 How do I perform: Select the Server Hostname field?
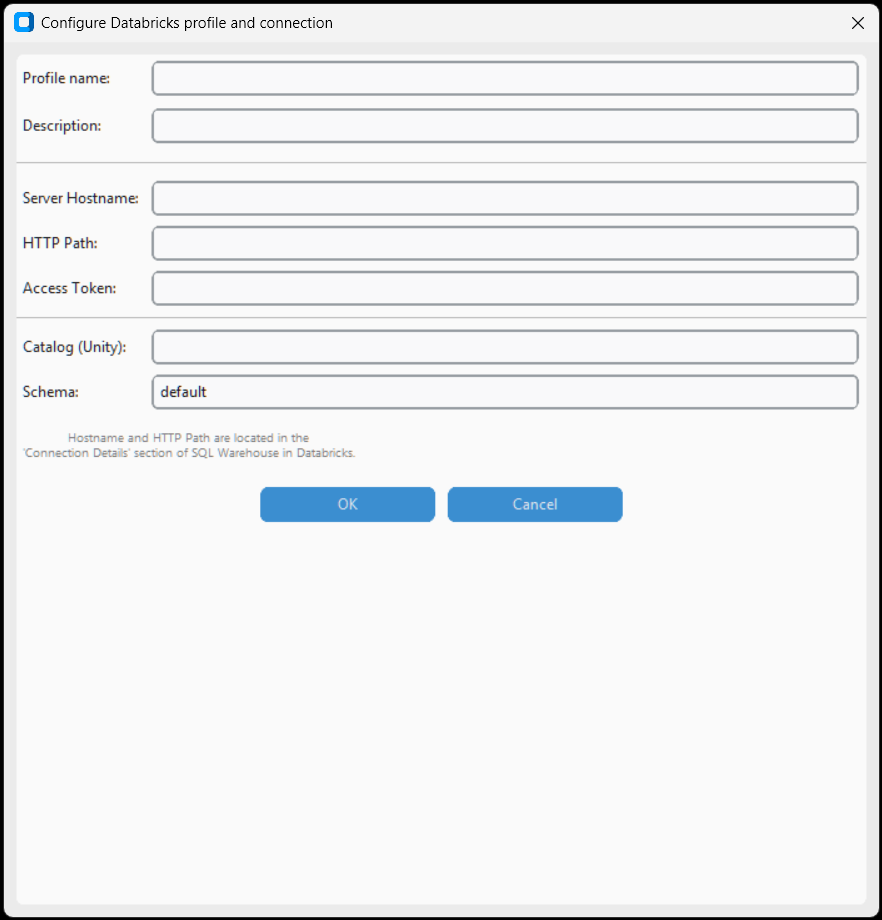coord(505,198)
